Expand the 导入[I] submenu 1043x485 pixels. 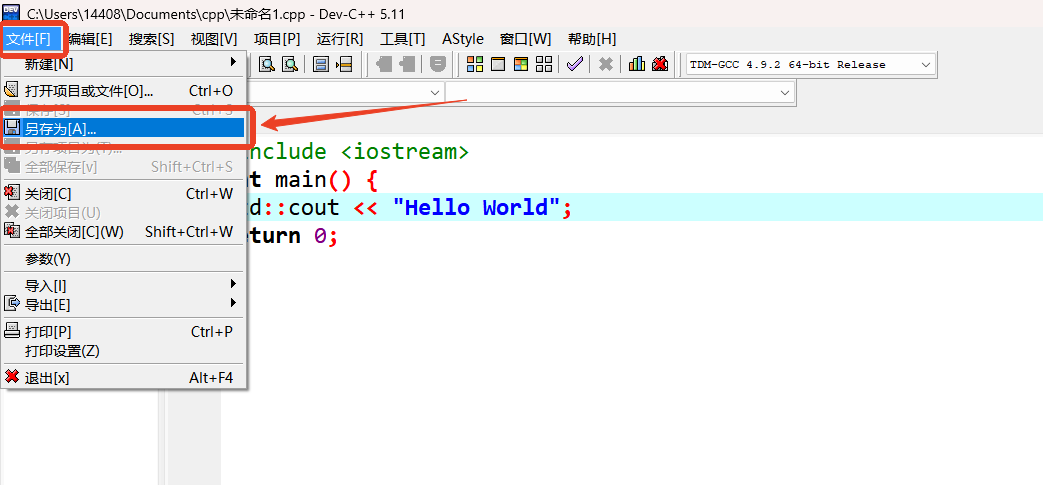(124, 286)
